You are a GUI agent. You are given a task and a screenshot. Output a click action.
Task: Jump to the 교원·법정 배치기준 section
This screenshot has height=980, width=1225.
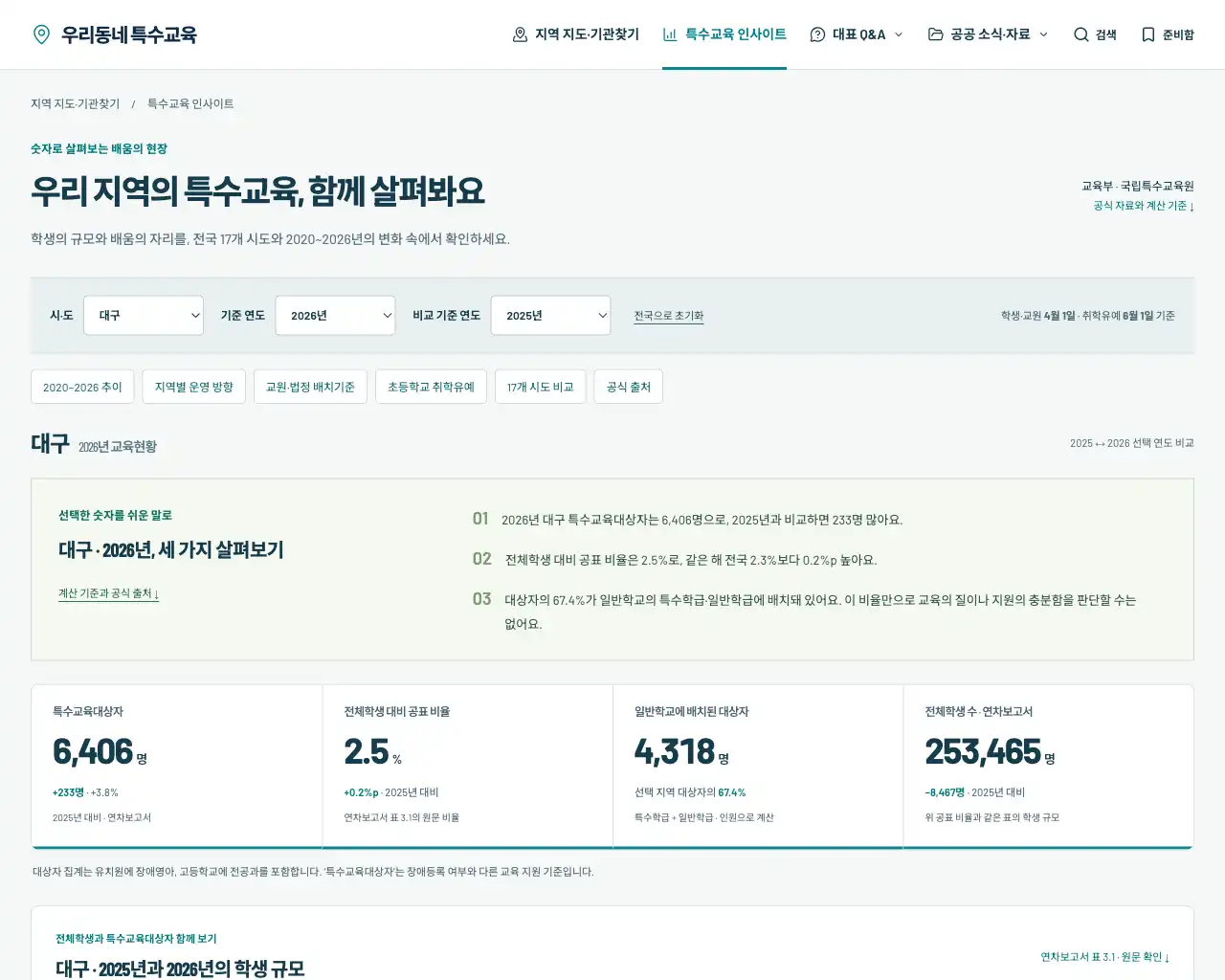(x=310, y=387)
